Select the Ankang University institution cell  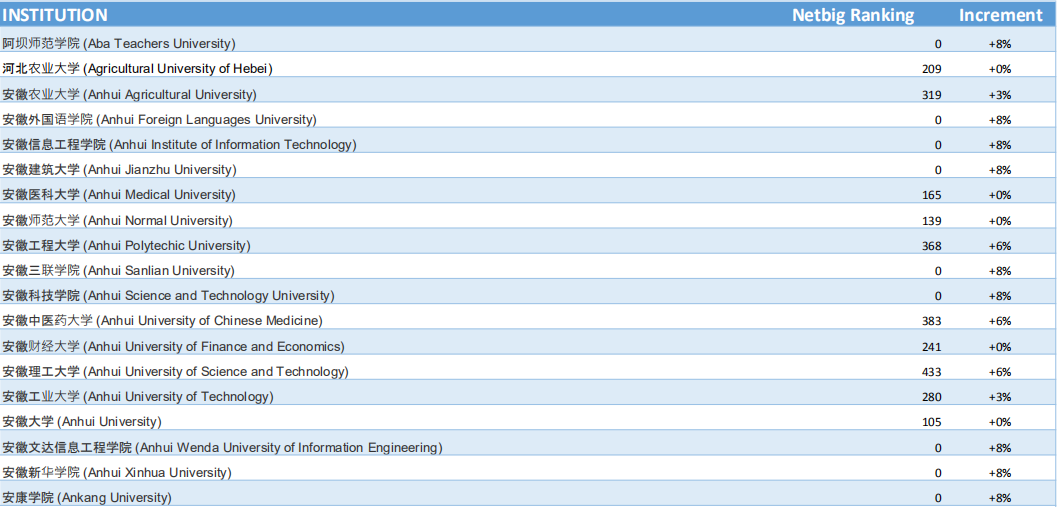click(87, 497)
